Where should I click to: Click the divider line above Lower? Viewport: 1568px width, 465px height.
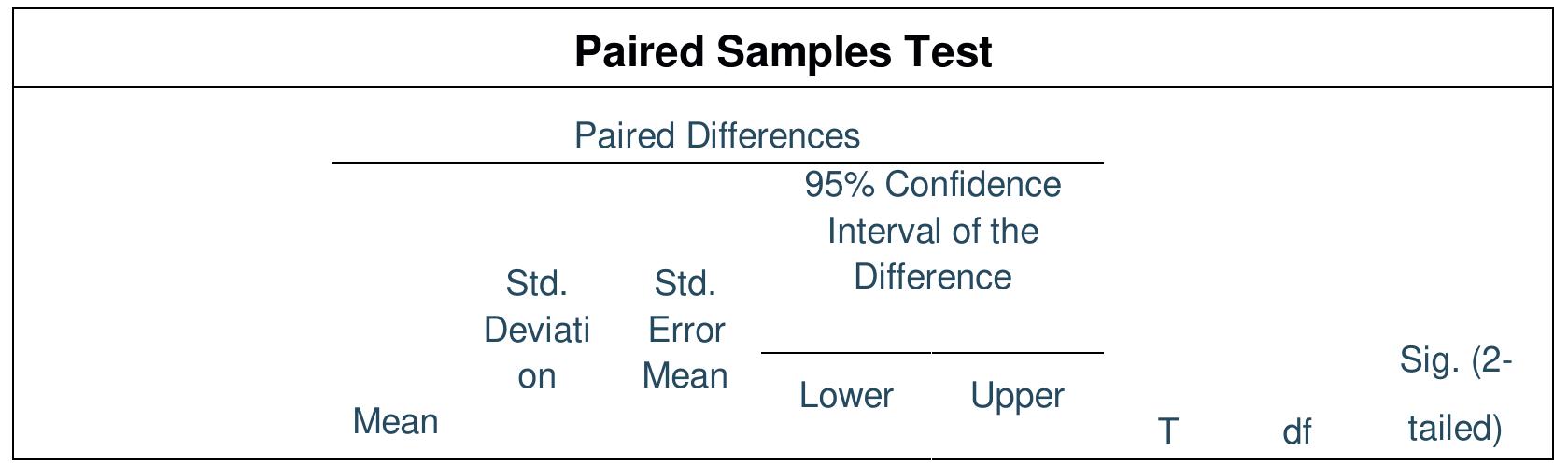pos(846,353)
